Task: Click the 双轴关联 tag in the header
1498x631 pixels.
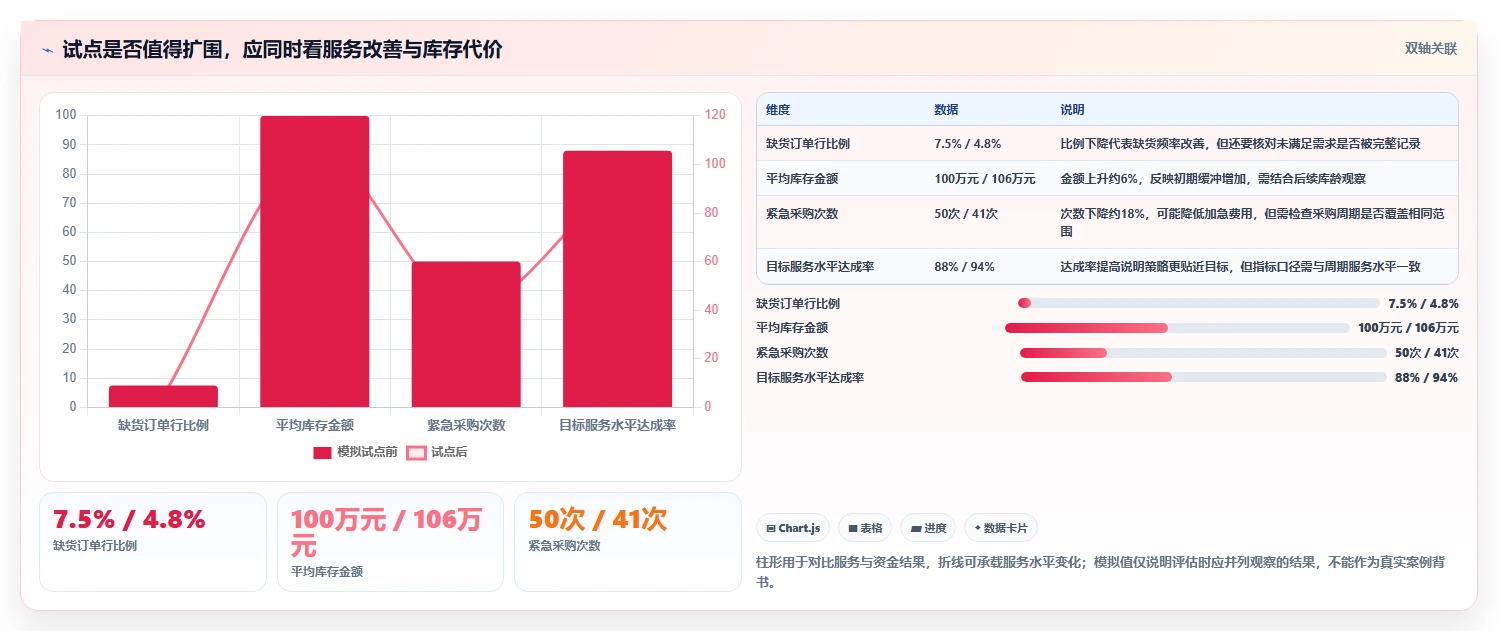Action: tap(1431, 49)
